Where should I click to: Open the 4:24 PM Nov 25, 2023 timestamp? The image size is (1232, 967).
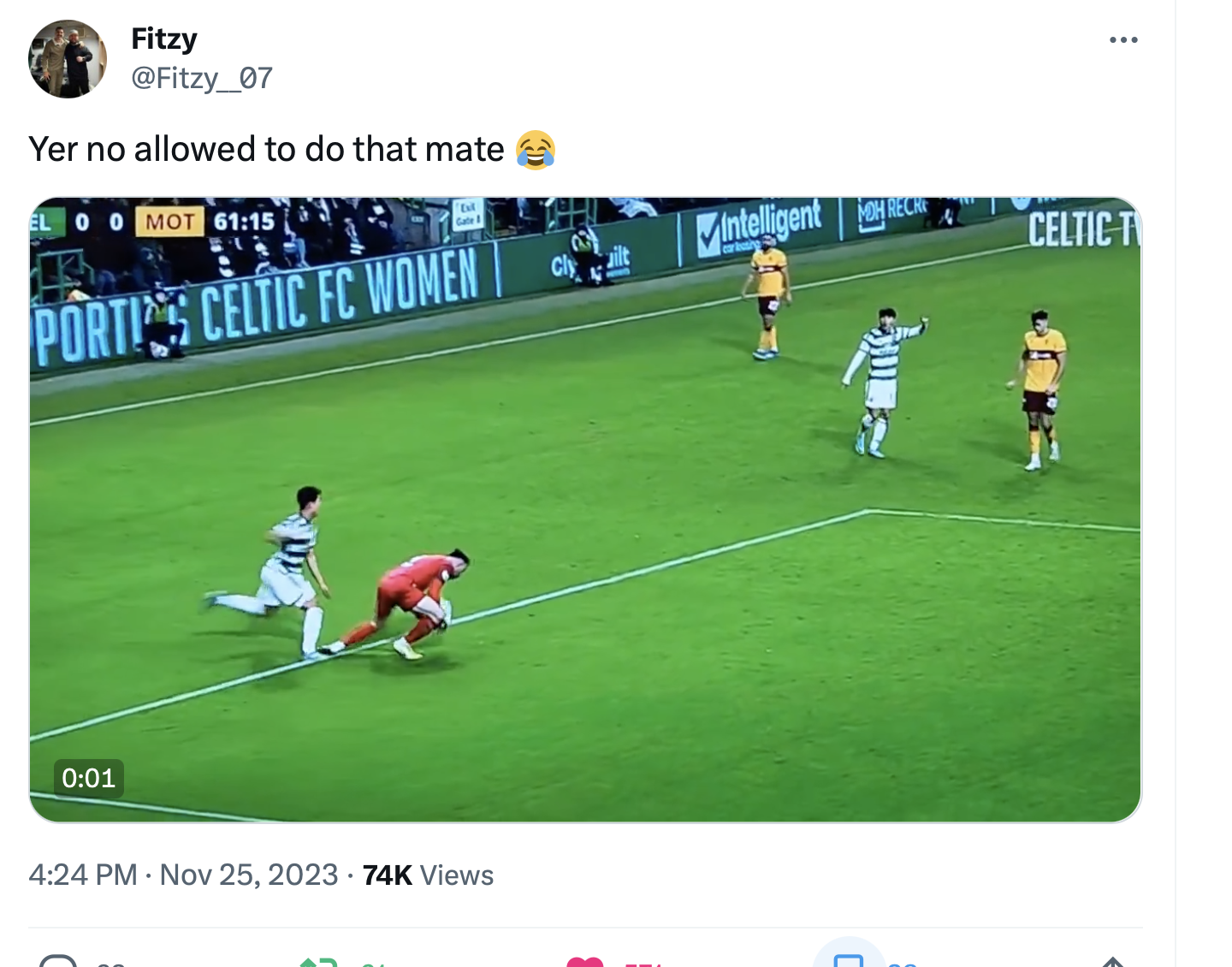point(183,875)
